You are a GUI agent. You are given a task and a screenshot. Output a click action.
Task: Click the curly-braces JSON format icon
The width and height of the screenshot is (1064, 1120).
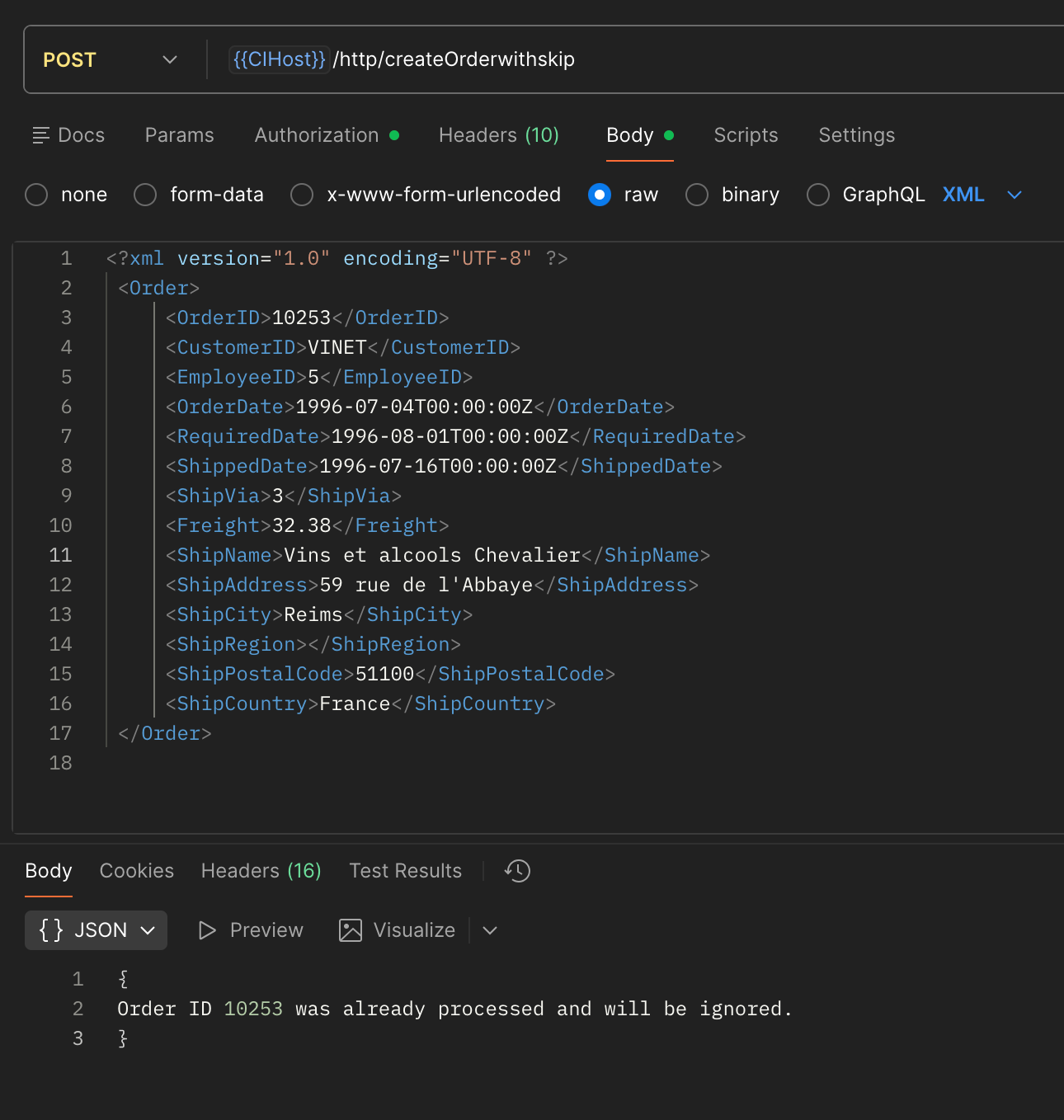coord(49,929)
